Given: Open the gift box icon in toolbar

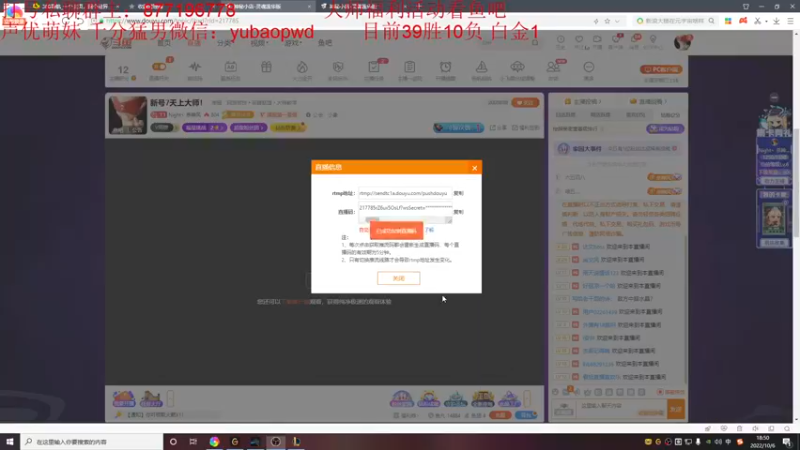Looking at the screenshot, I should (x=266, y=67).
